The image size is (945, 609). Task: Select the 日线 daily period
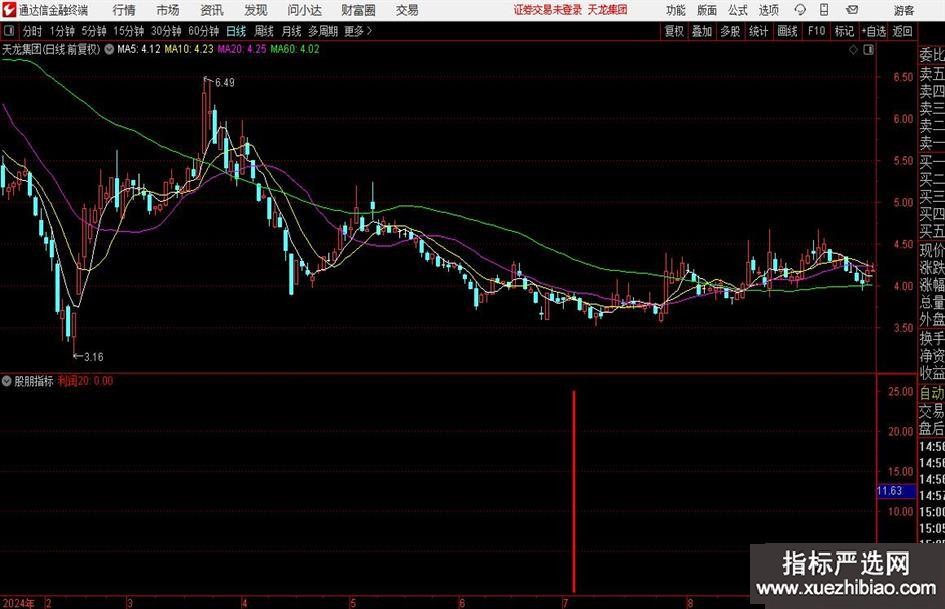click(236, 31)
